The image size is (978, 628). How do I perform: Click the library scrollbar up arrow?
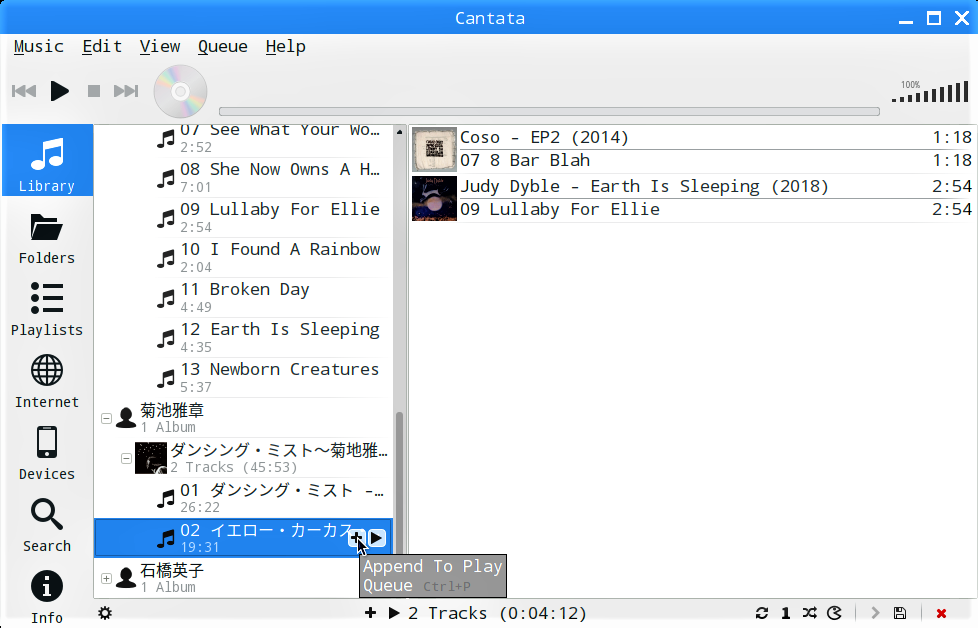(x=399, y=132)
